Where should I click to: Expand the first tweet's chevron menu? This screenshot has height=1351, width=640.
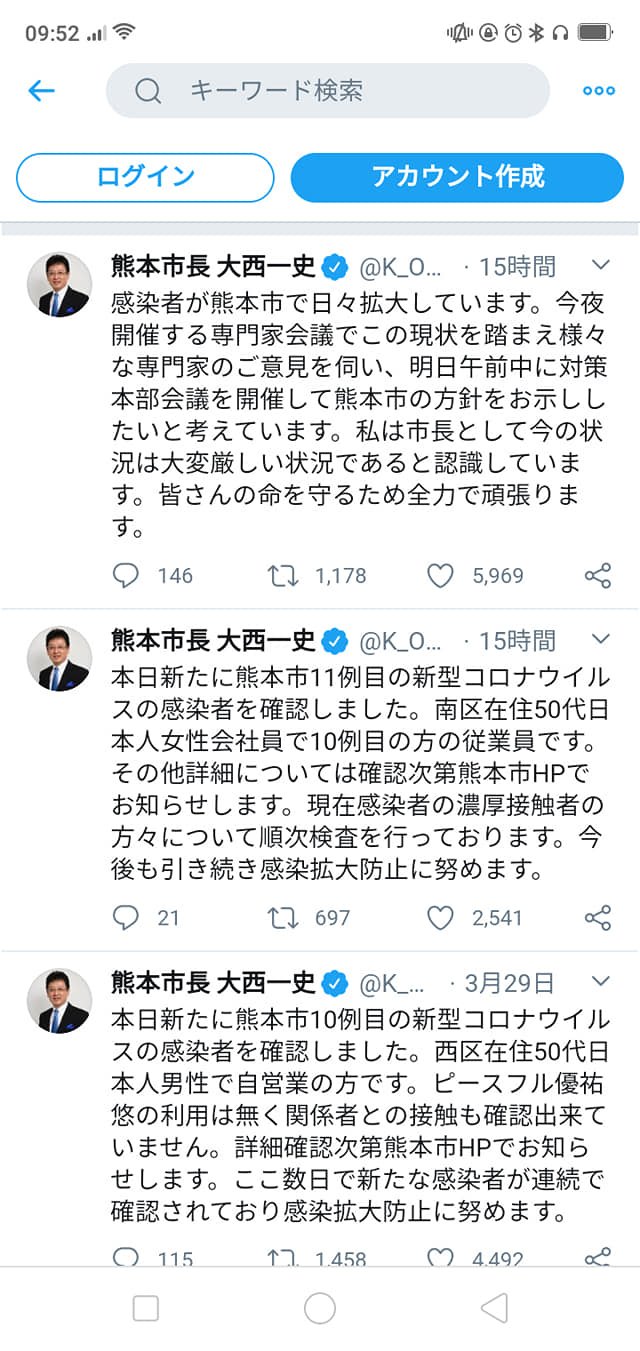[x=601, y=265]
